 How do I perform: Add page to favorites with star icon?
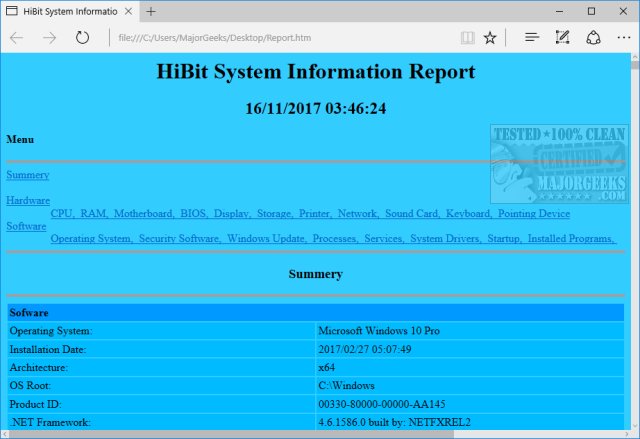coord(490,38)
